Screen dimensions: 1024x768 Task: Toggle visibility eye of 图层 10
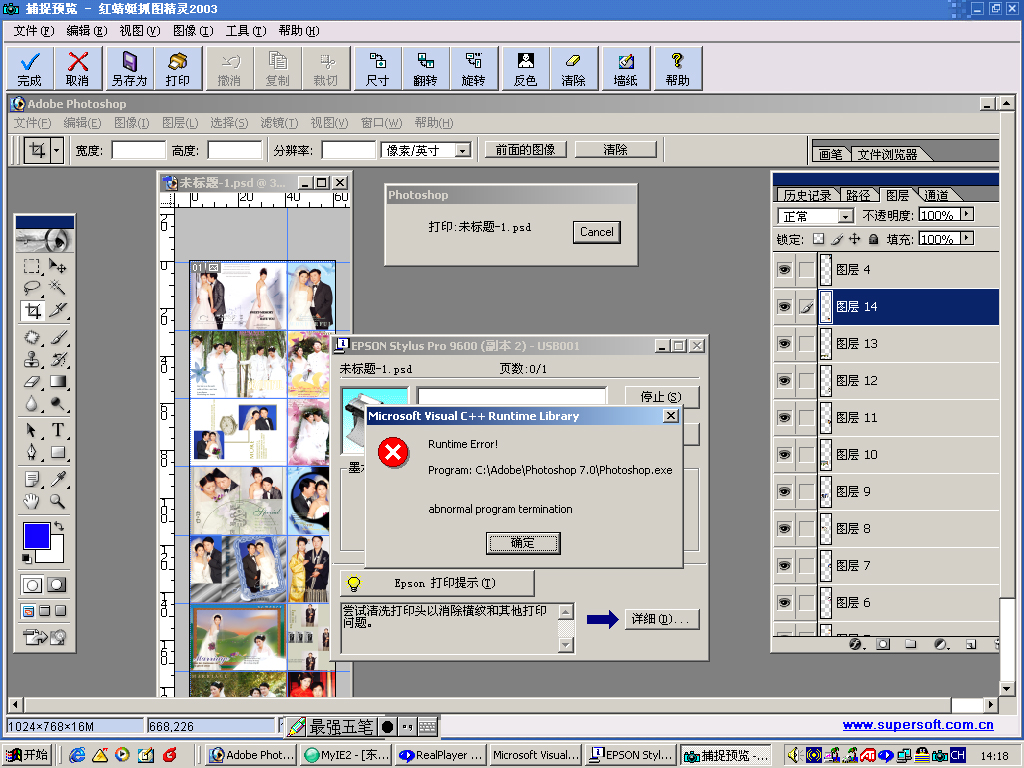(x=784, y=455)
